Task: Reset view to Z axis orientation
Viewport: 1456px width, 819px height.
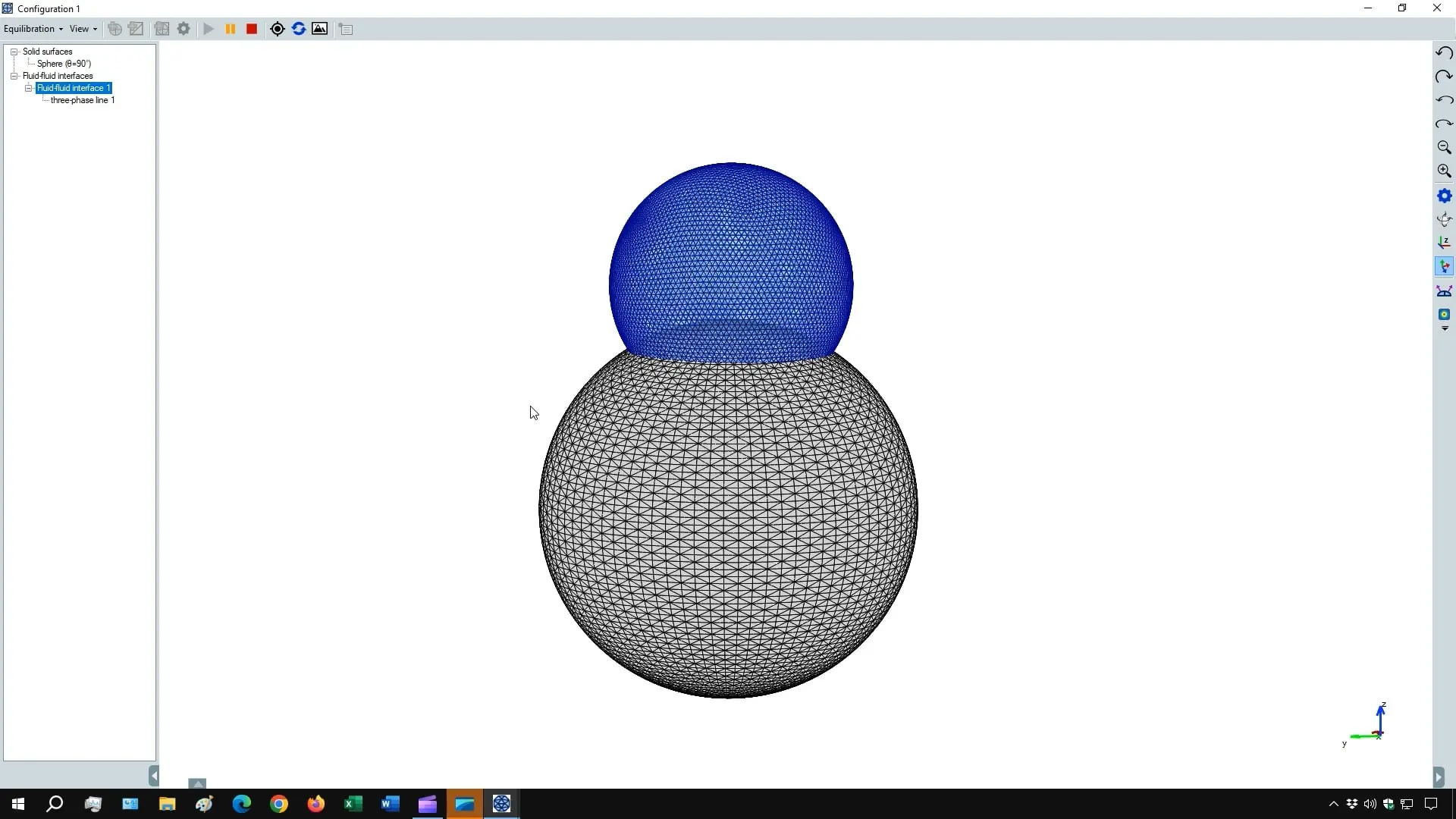Action: (x=1445, y=243)
